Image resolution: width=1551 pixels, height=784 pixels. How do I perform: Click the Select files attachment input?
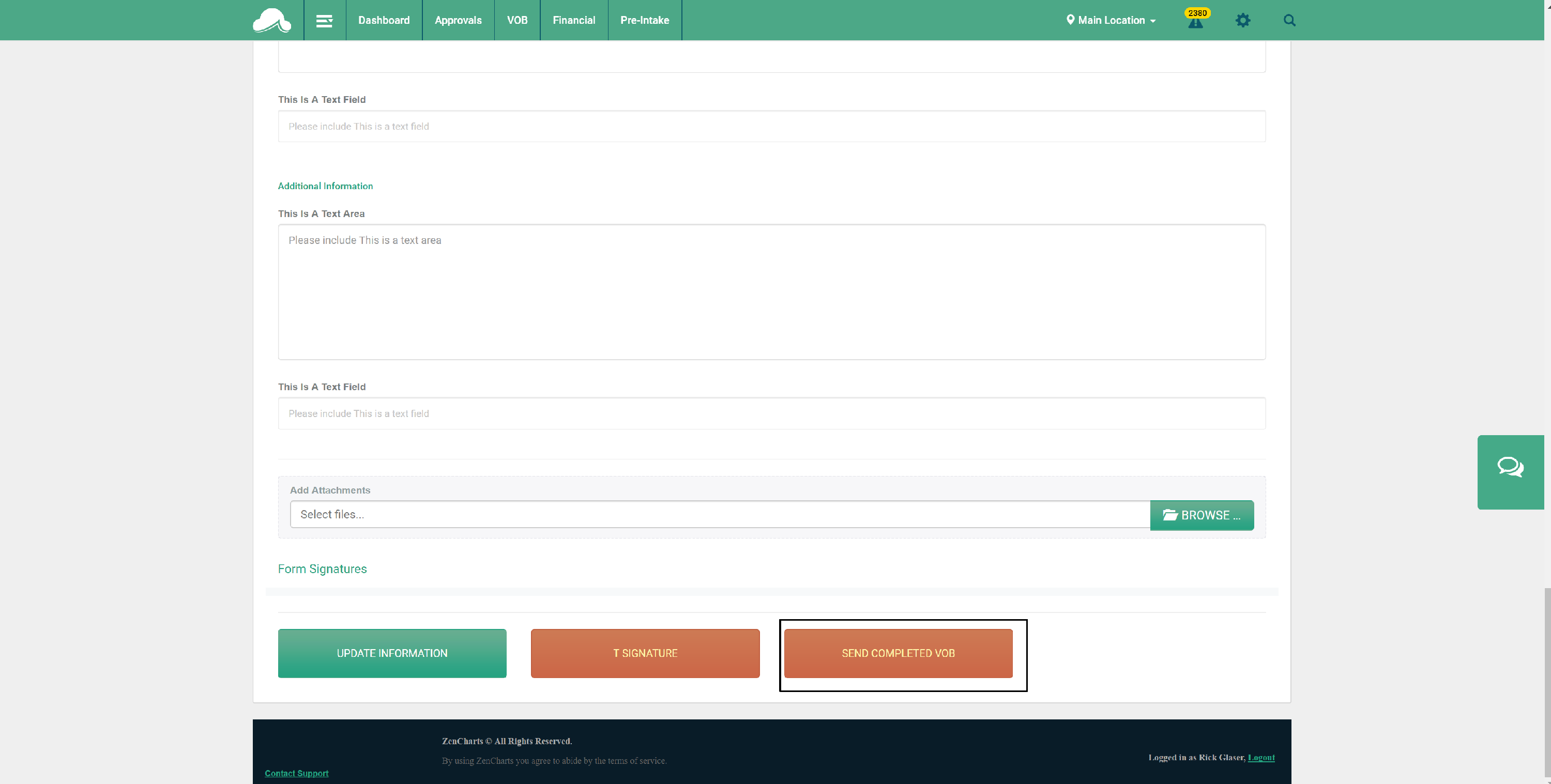(x=720, y=514)
